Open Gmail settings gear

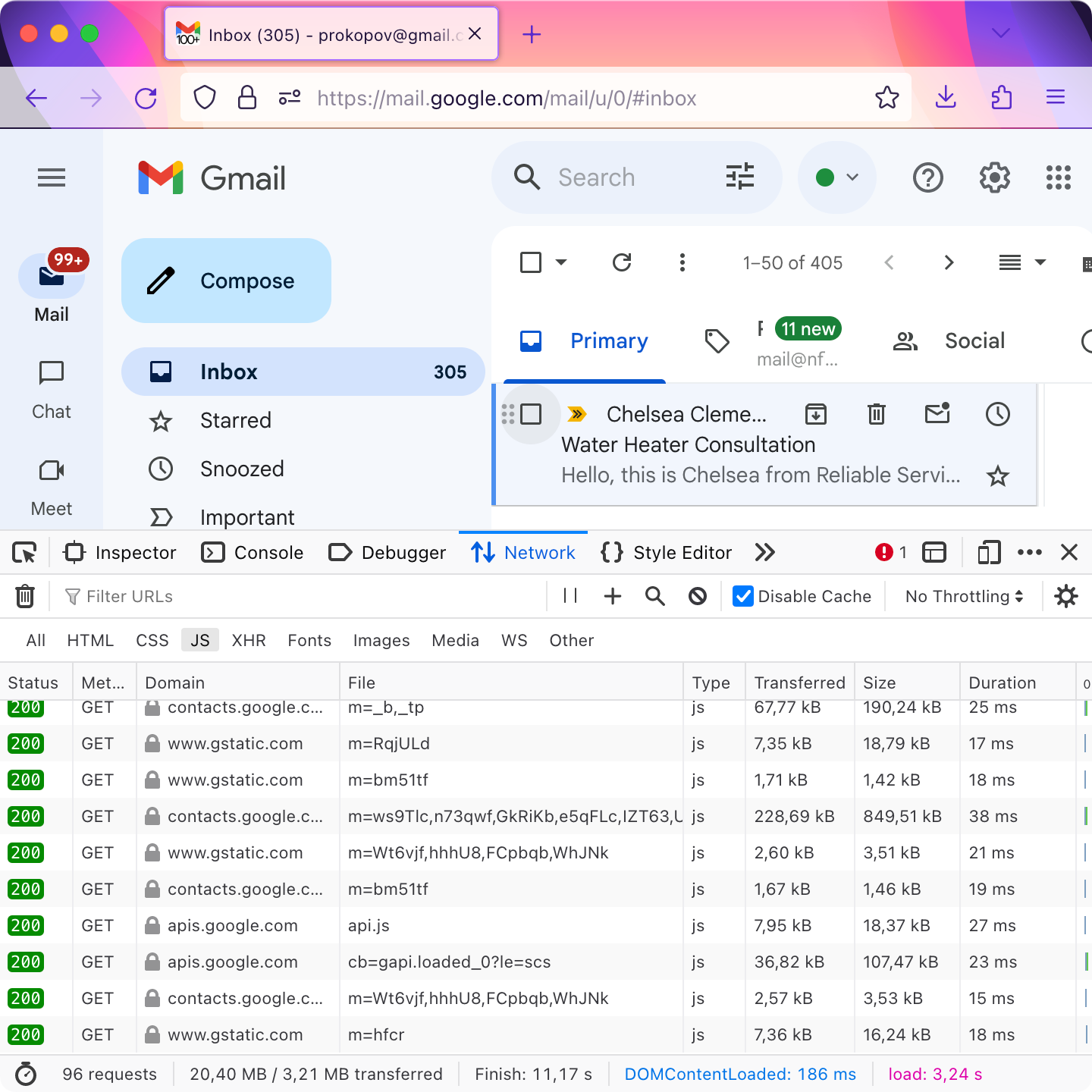pyautogui.click(x=994, y=178)
